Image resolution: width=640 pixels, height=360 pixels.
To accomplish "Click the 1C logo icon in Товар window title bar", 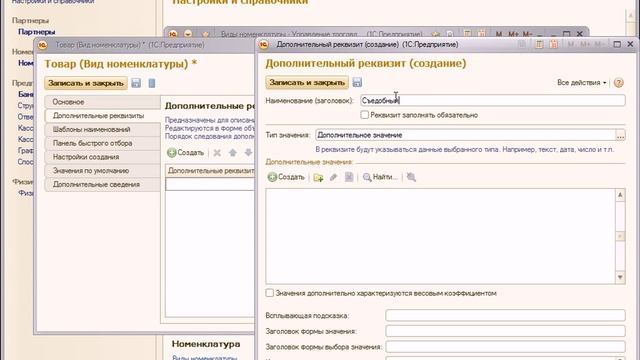I will pyautogui.click(x=42, y=45).
